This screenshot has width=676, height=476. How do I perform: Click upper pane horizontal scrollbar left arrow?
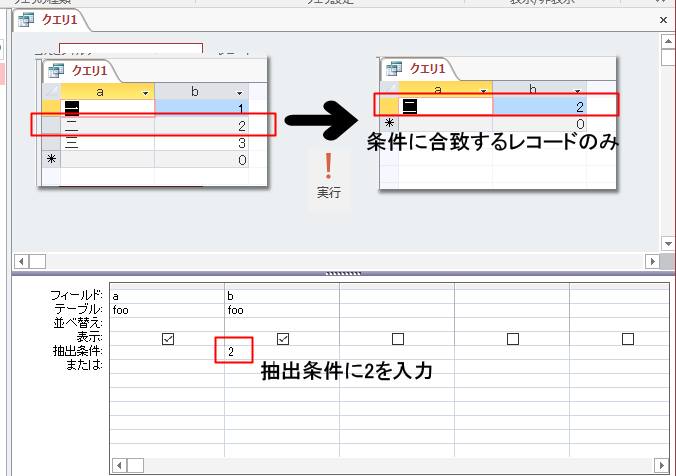22,261
